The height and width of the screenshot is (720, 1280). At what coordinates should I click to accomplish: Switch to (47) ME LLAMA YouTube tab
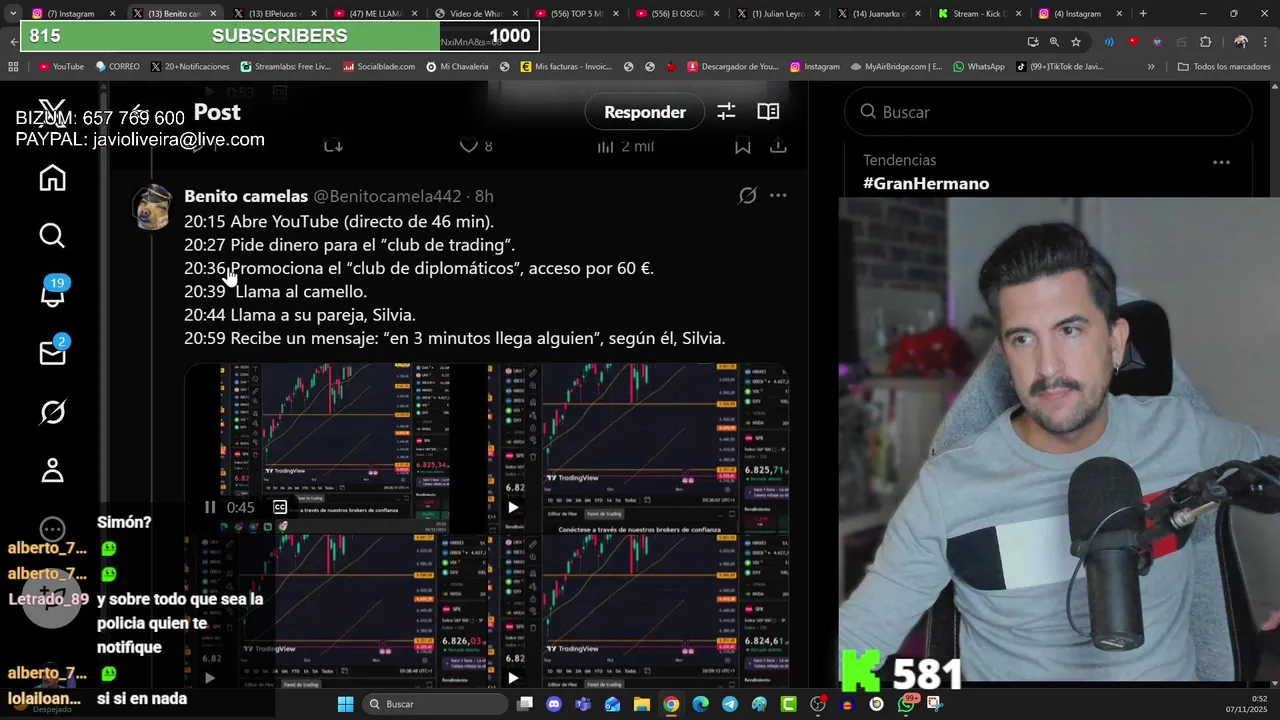[x=374, y=14]
